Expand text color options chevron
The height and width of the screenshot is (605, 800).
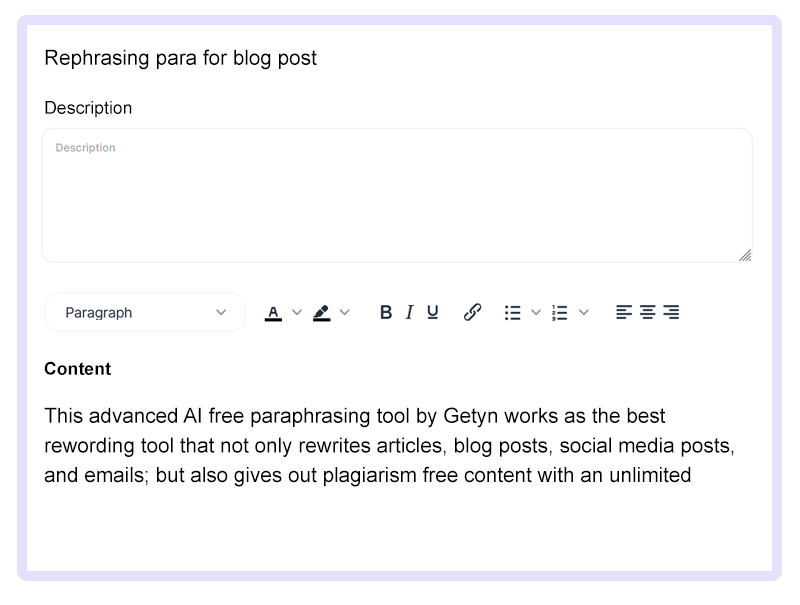point(297,312)
